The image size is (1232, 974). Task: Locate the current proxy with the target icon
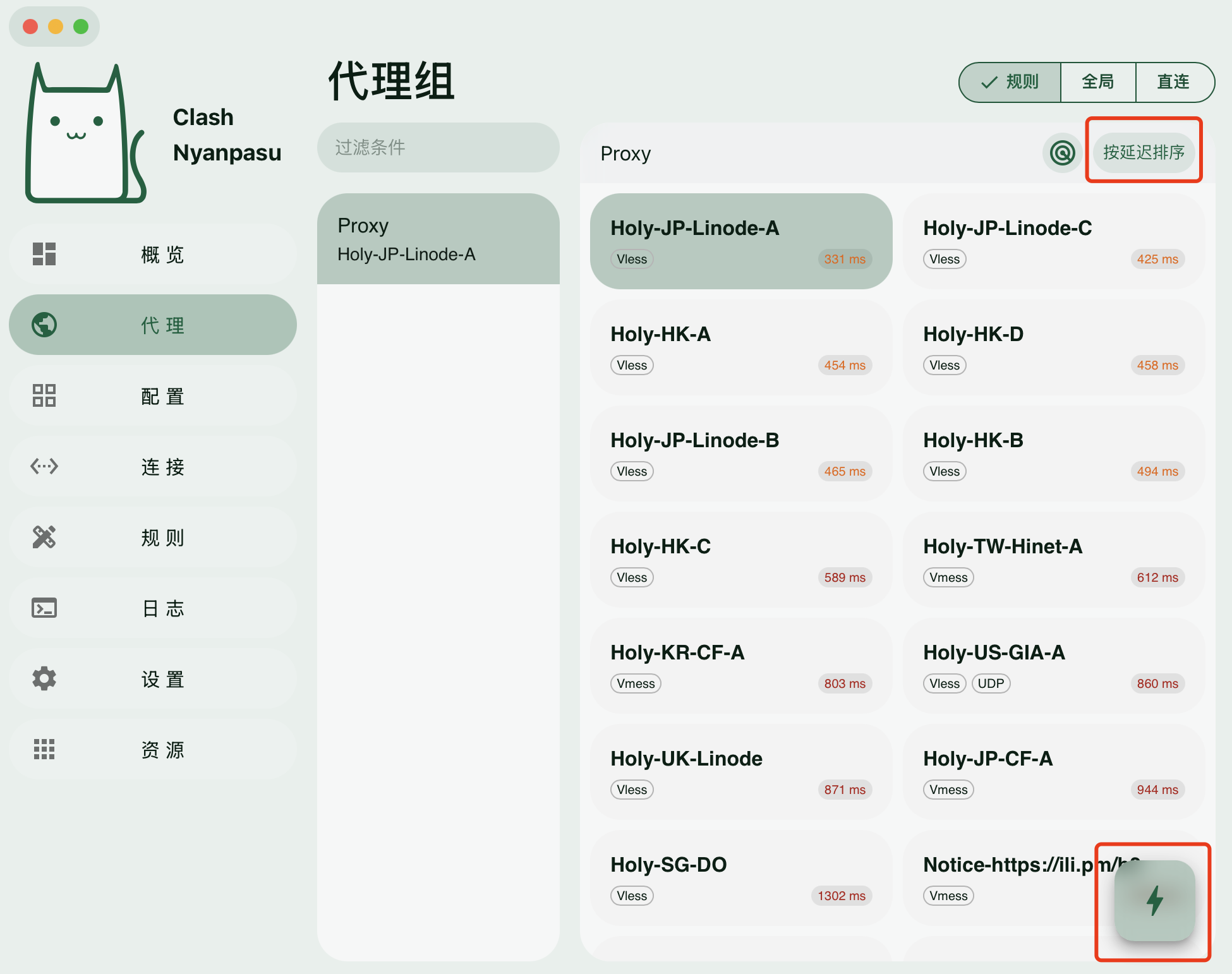1062,152
